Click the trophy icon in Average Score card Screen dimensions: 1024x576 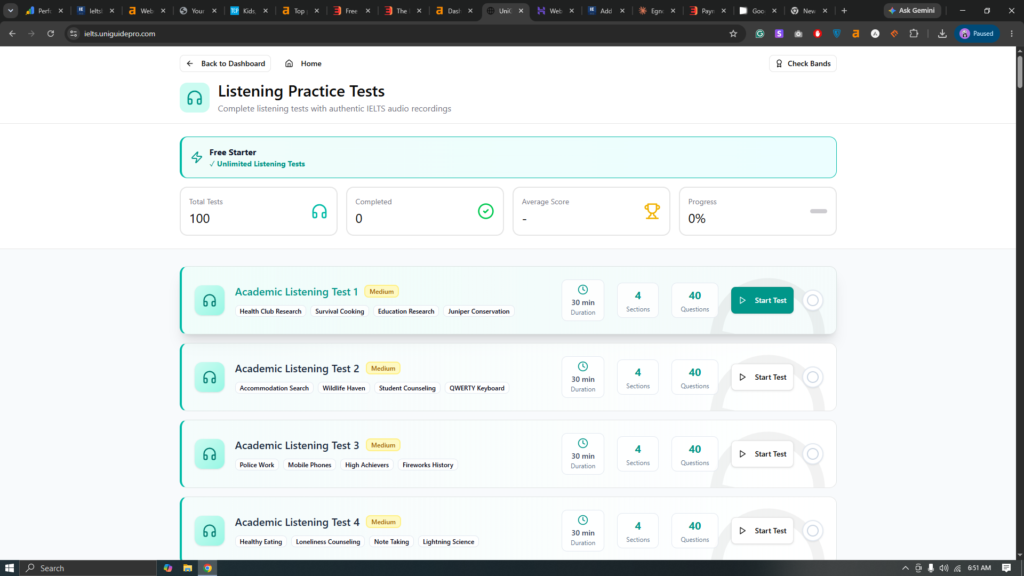point(652,211)
